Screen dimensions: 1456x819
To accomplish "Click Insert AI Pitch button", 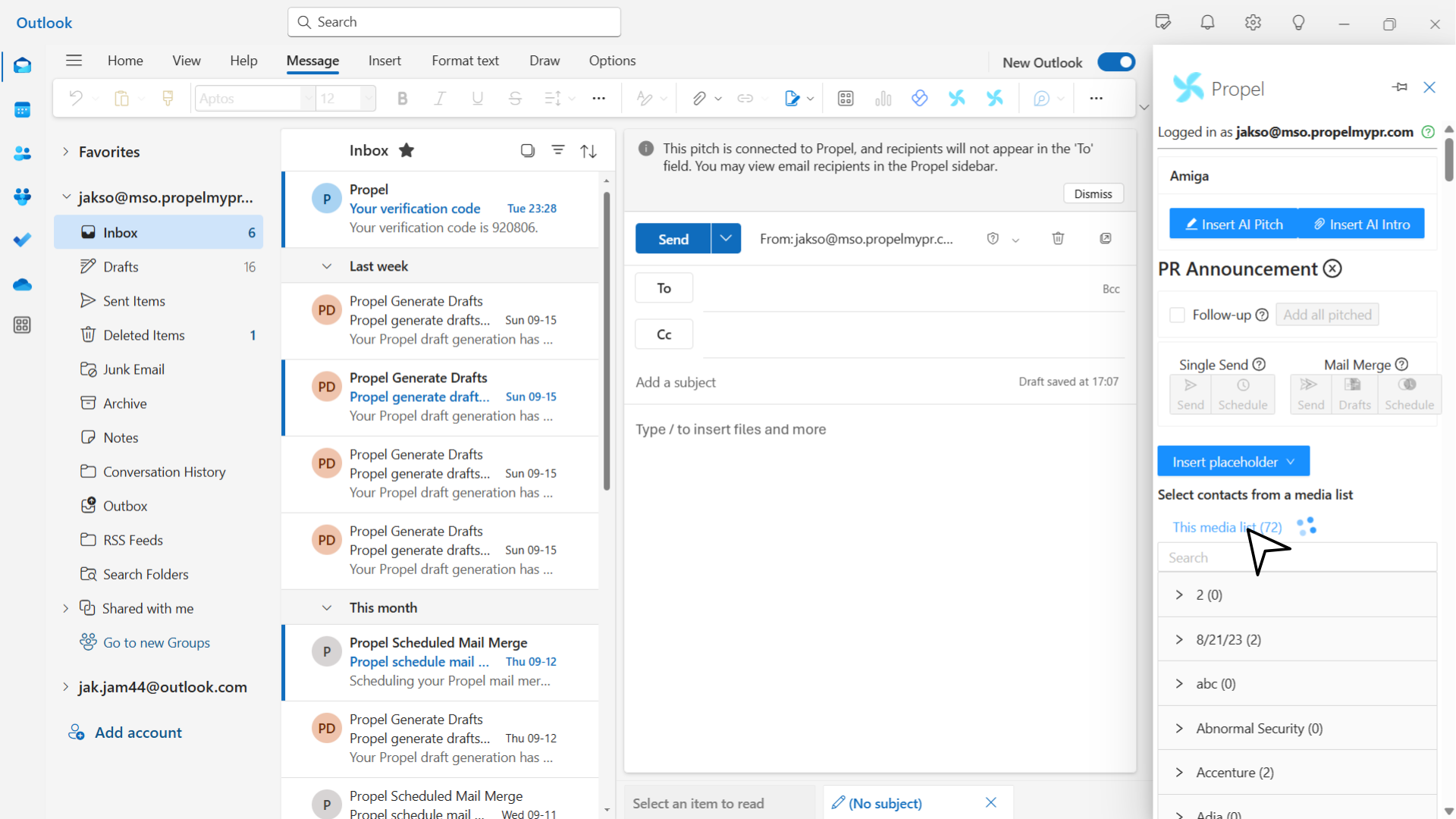I will click(1234, 224).
